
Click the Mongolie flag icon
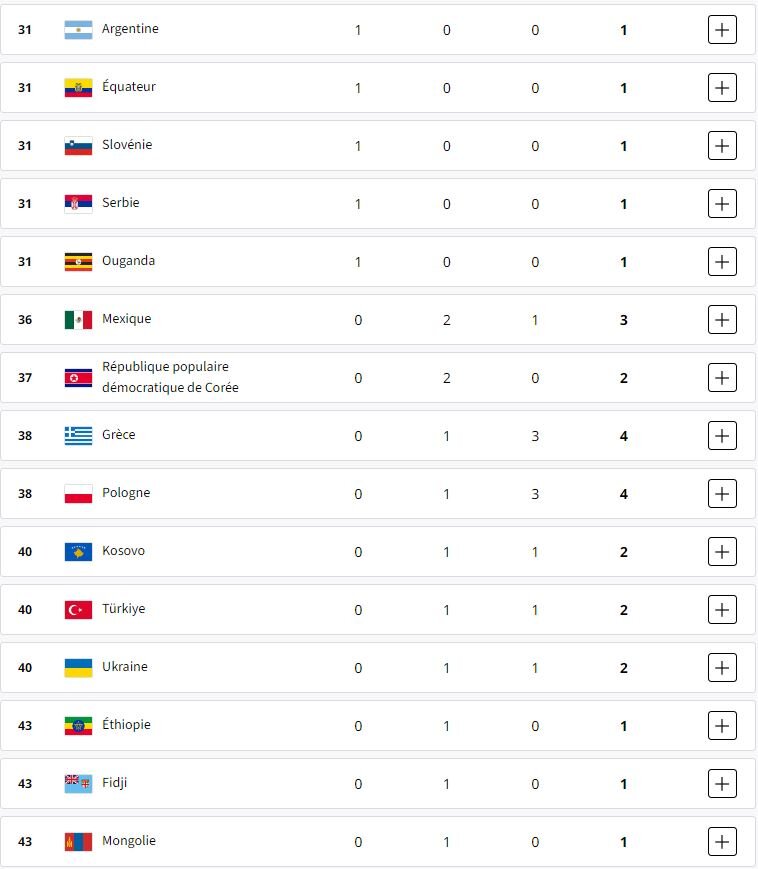click(78, 842)
